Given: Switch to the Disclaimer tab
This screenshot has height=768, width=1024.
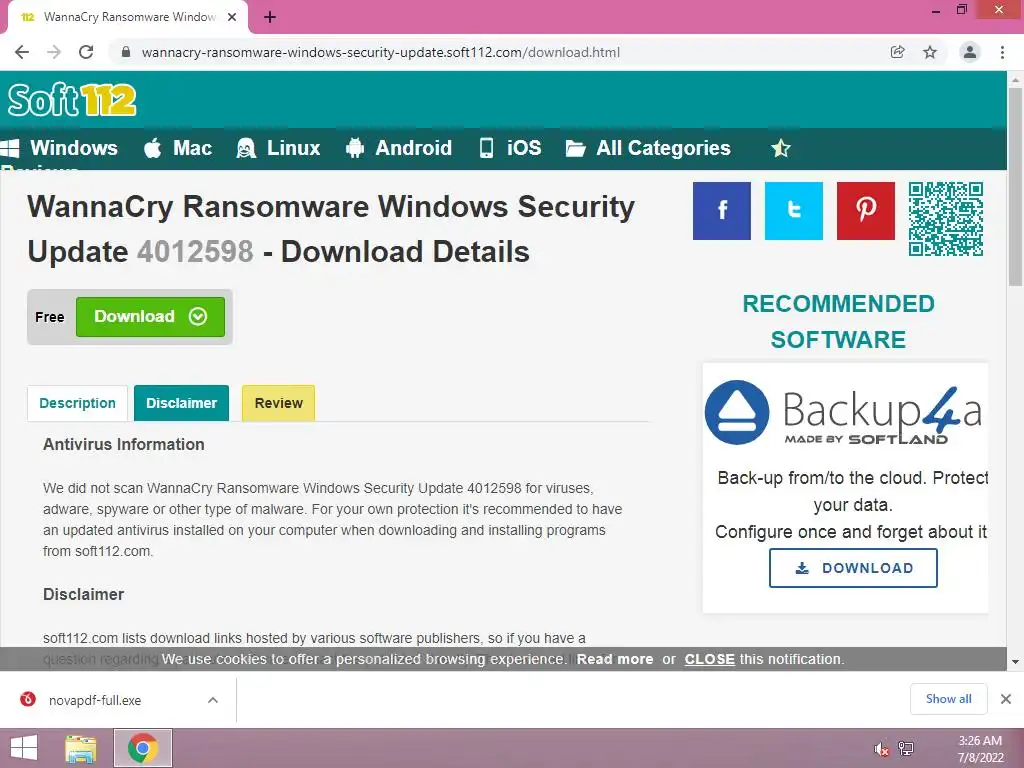Looking at the screenshot, I should point(182,403).
